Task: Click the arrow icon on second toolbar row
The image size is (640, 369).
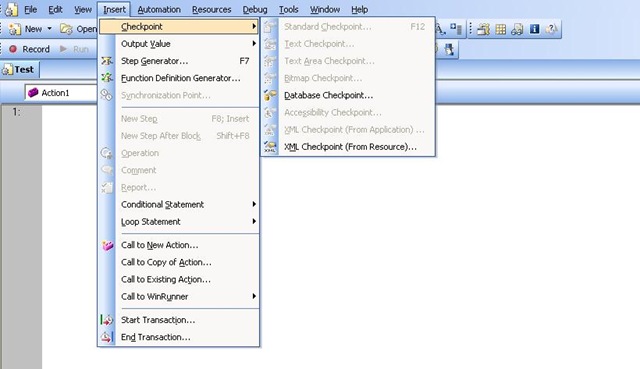Action: (x=449, y=49)
